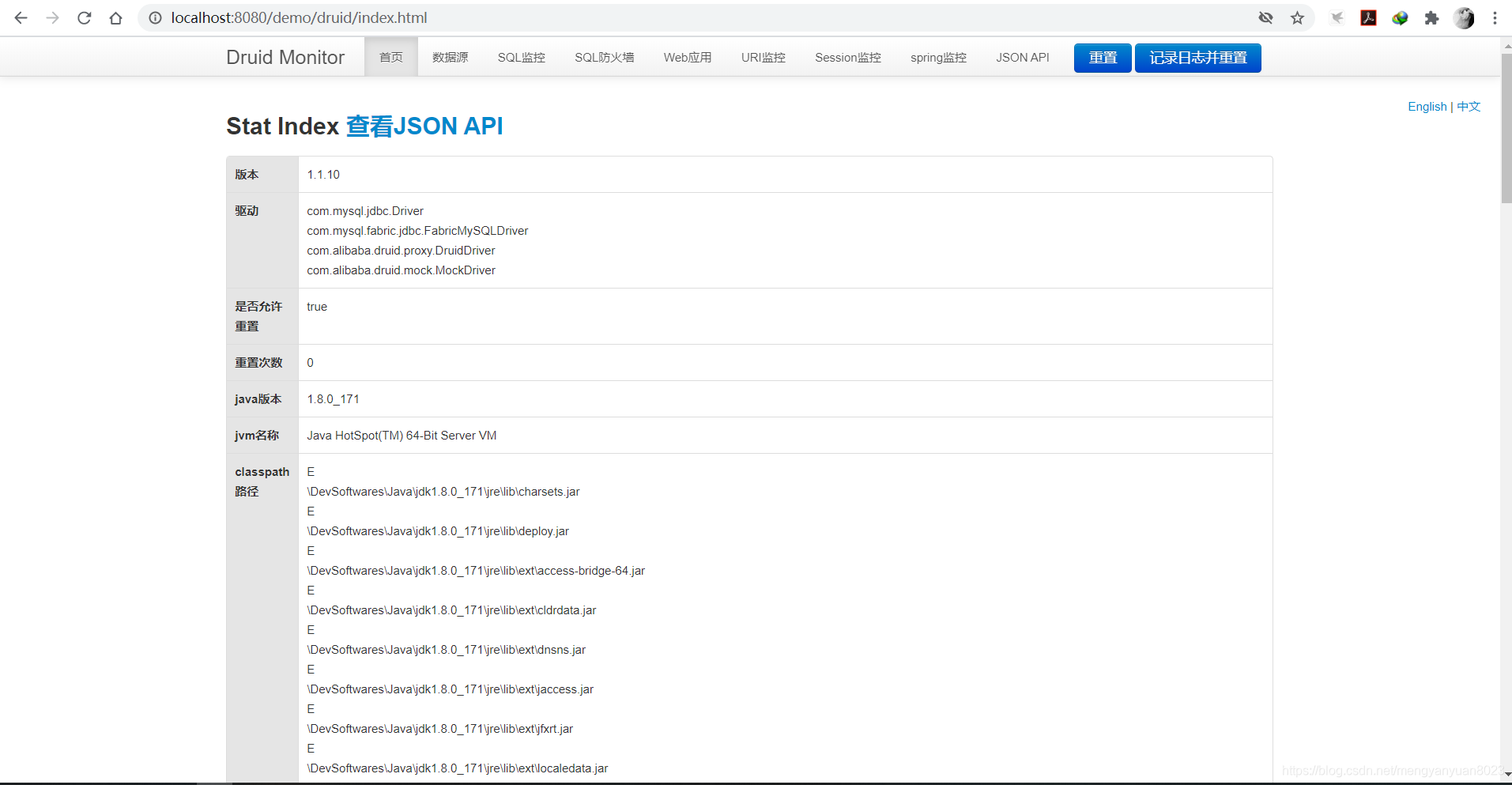Click the Stat Index heading

pyautogui.click(x=282, y=126)
